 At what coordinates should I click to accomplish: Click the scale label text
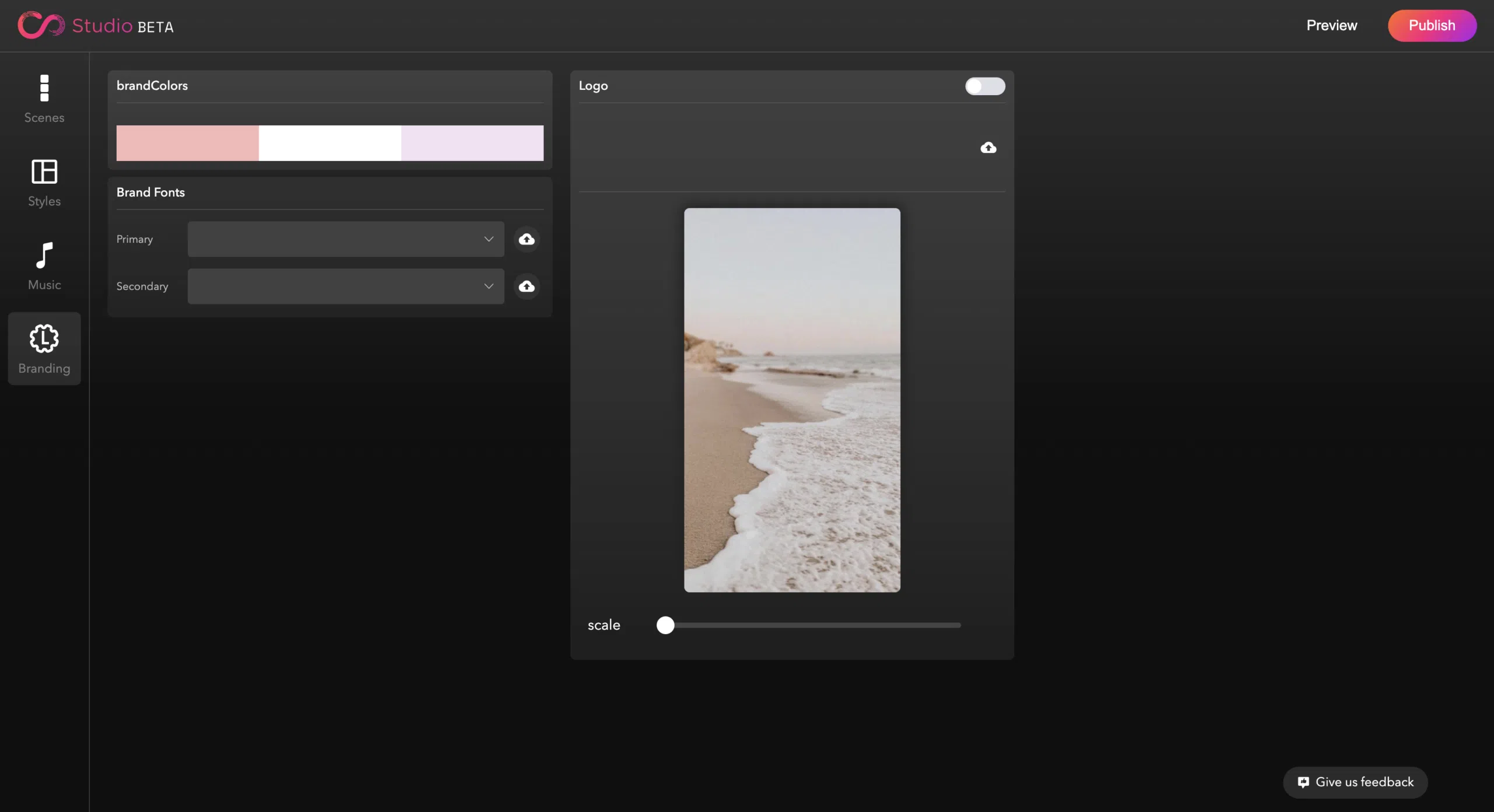[x=603, y=625]
